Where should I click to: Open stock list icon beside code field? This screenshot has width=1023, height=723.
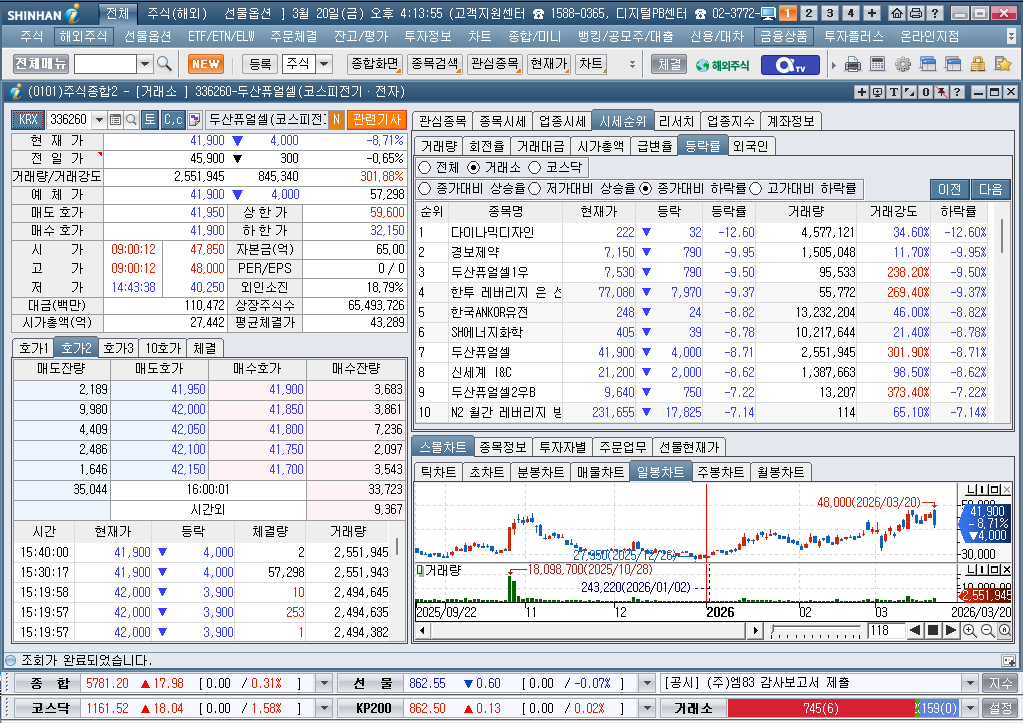(x=115, y=119)
